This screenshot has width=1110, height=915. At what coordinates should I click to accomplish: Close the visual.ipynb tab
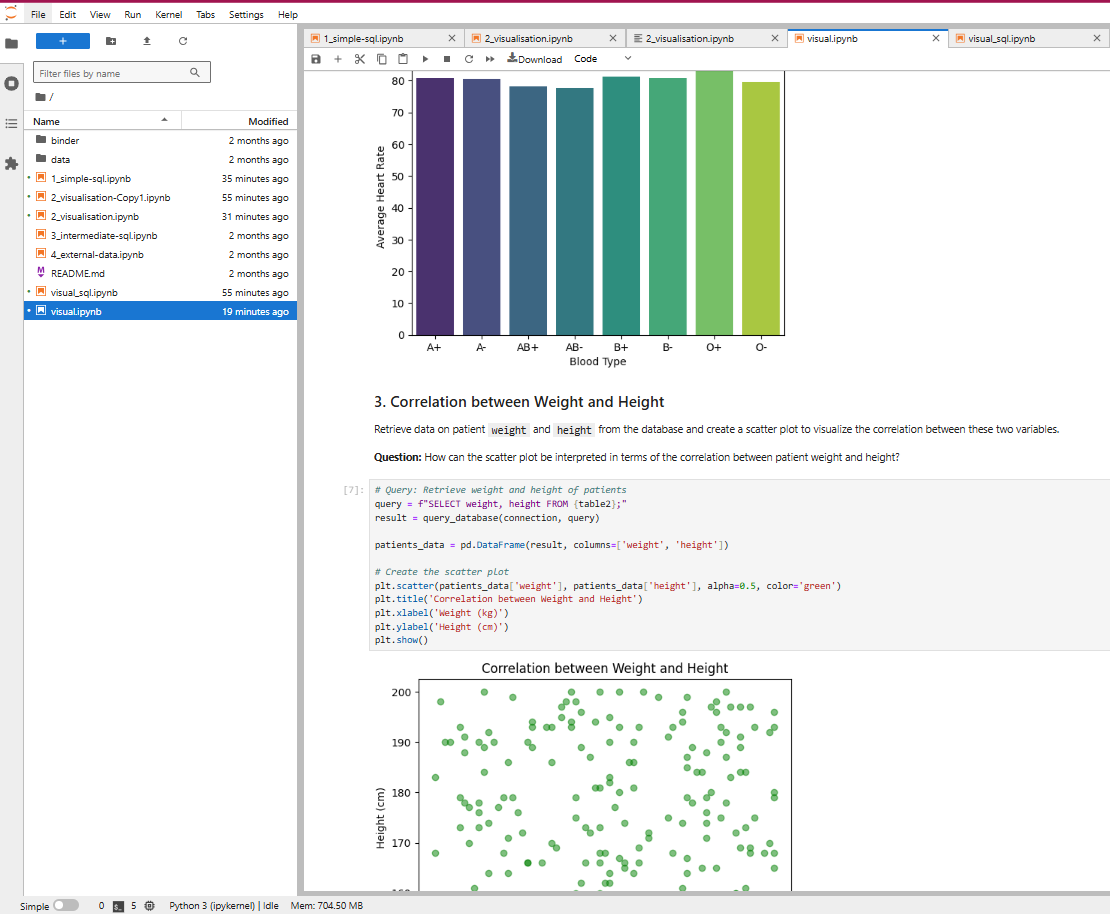[x=936, y=38]
